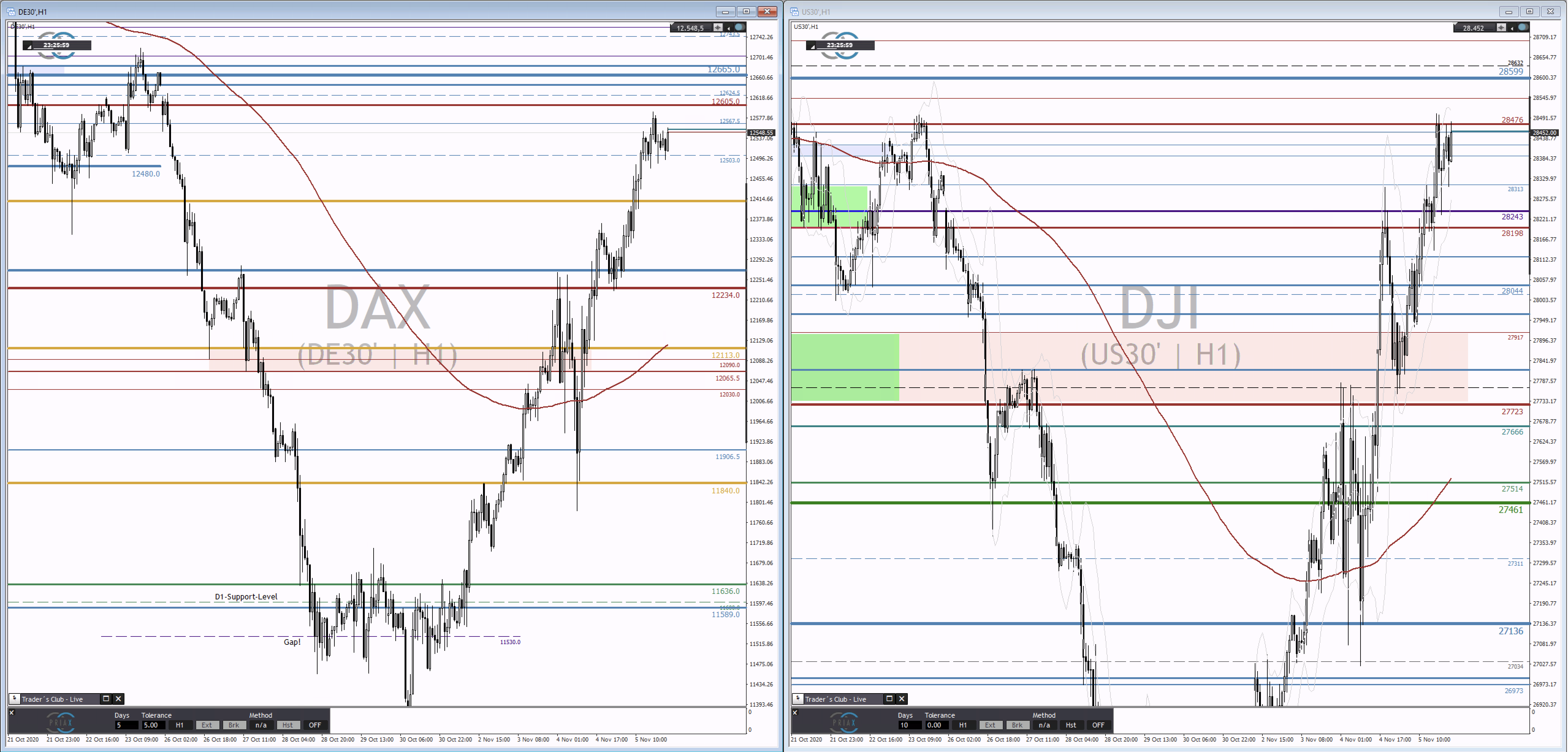Click Tolerance field 5.00 in DAX chart
This screenshot has width=1568, height=752.
click(154, 725)
